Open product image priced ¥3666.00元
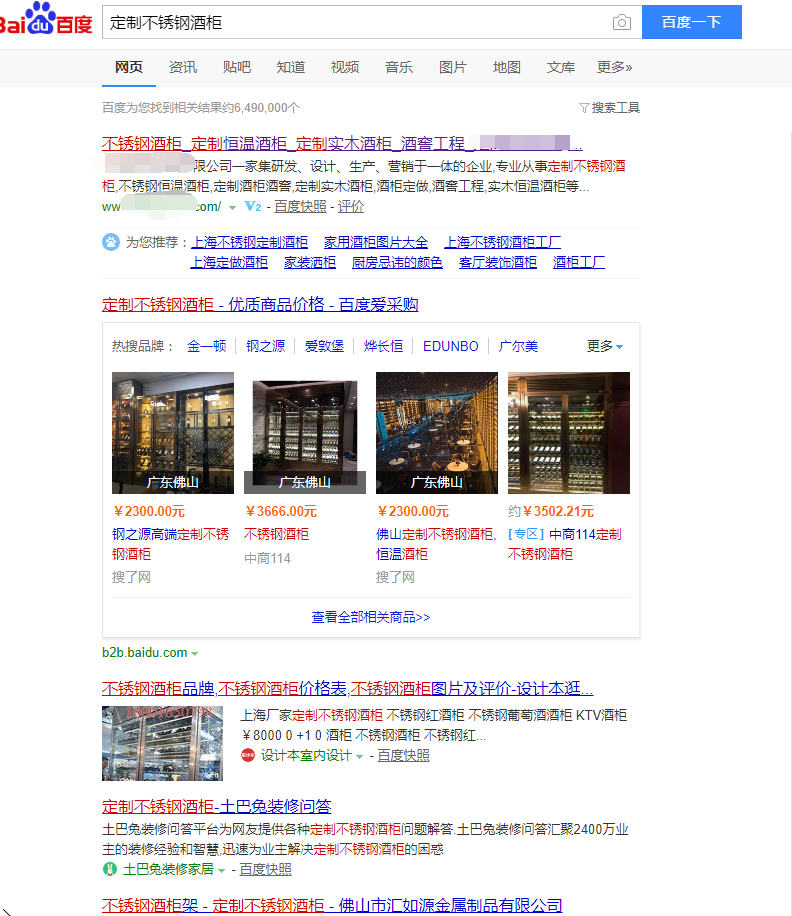The width and height of the screenshot is (792, 916). (305, 433)
